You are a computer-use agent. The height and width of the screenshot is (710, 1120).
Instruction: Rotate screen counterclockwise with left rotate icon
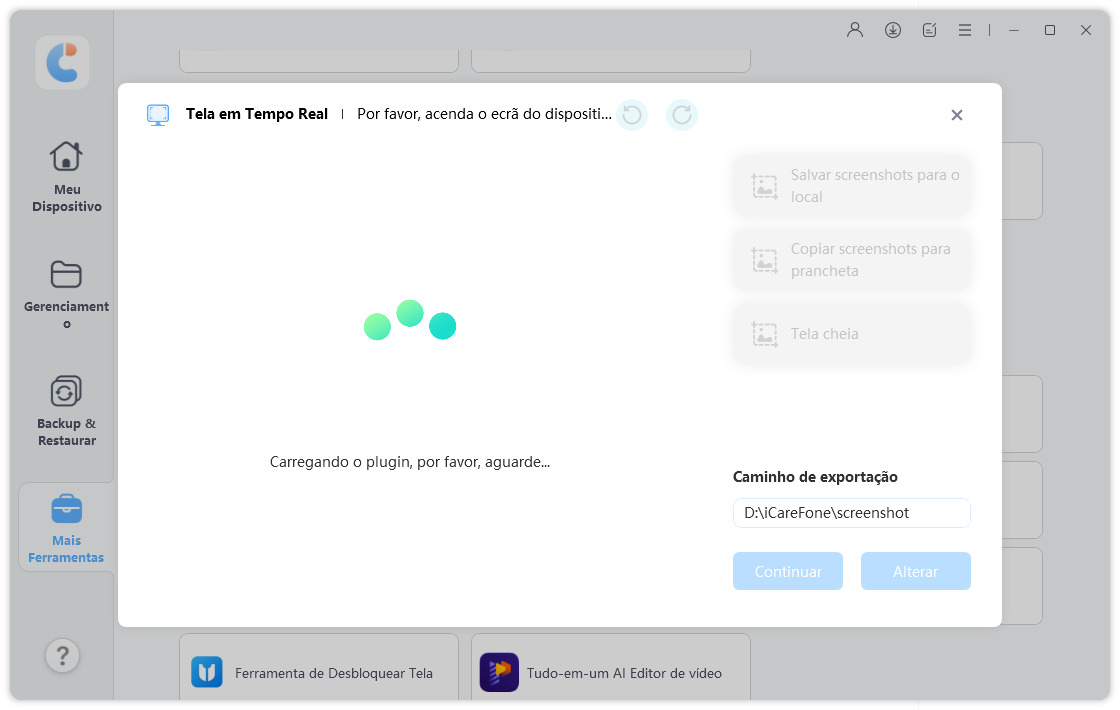(x=631, y=115)
